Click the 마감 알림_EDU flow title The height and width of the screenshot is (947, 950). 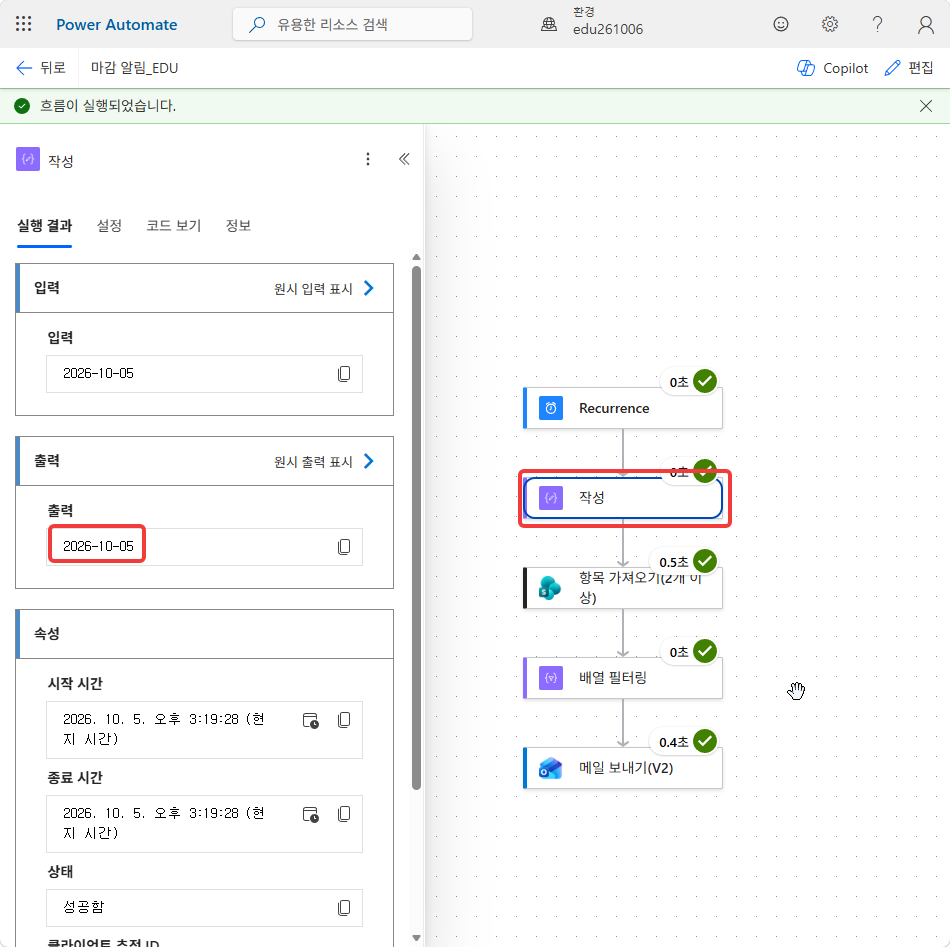click(x=135, y=68)
